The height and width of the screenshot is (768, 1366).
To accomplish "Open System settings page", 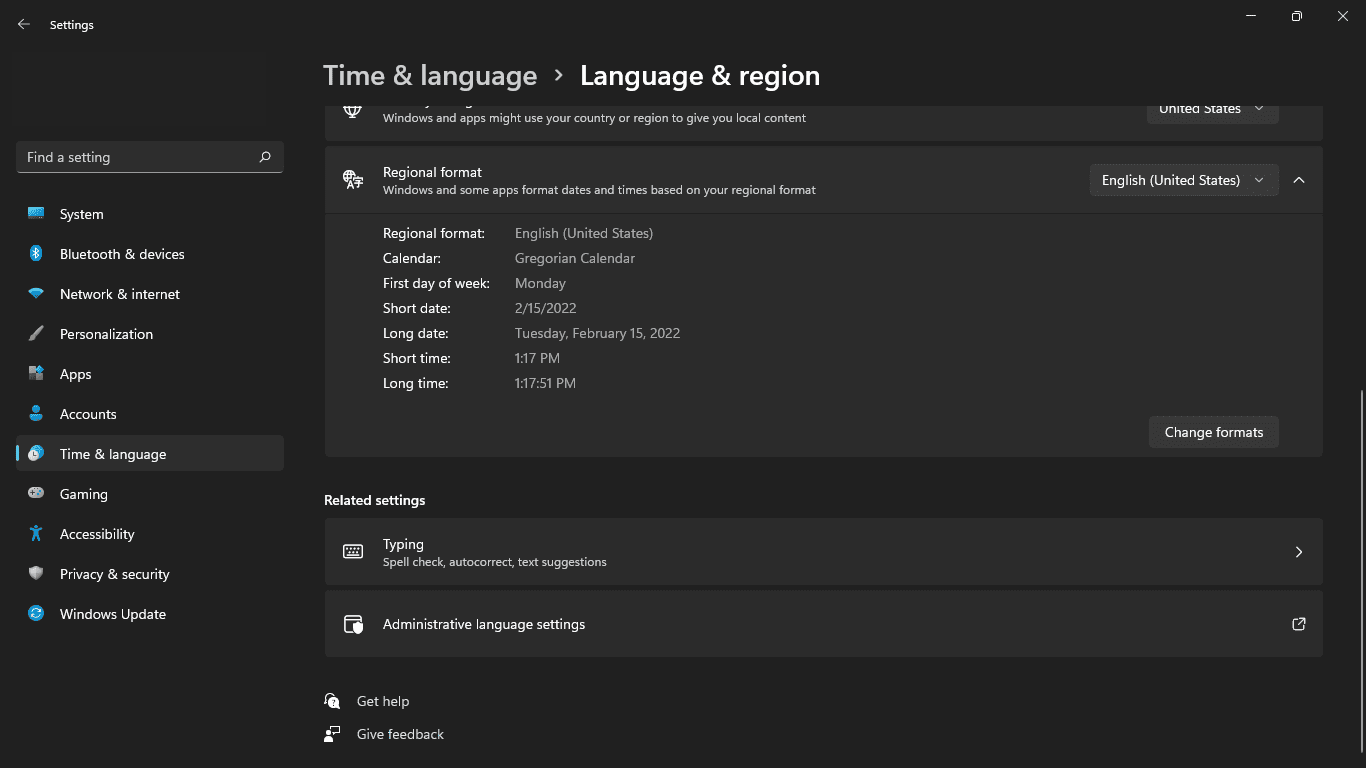I will pyautogui.click(x=150, y=214).
